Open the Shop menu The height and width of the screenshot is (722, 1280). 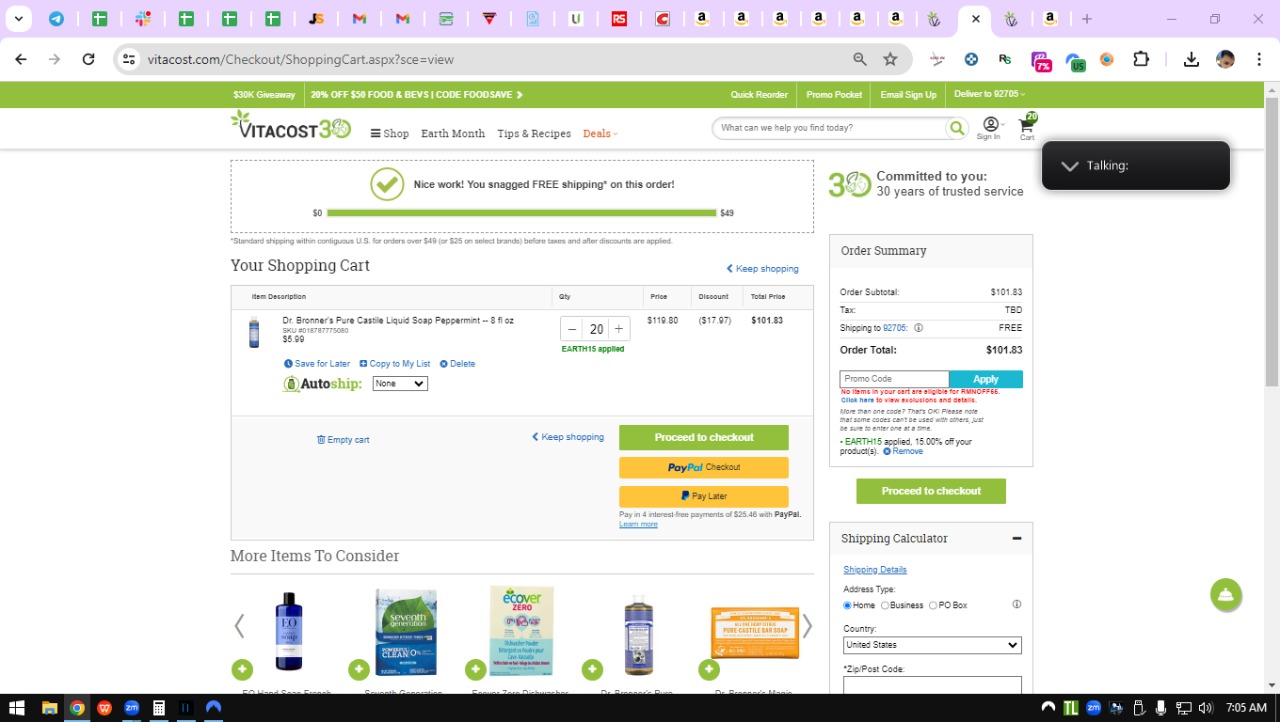tap(390, 133)
